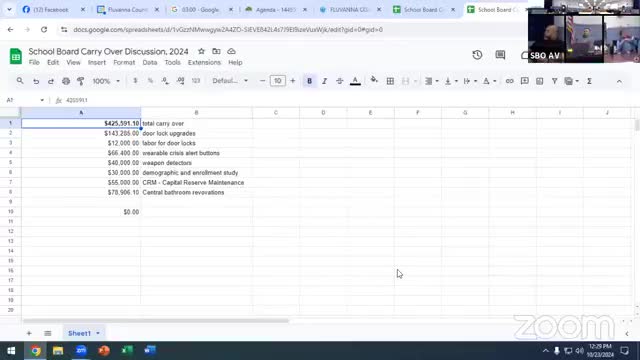
Task: Click the insert link icon
Action: [x=509, y=81]
